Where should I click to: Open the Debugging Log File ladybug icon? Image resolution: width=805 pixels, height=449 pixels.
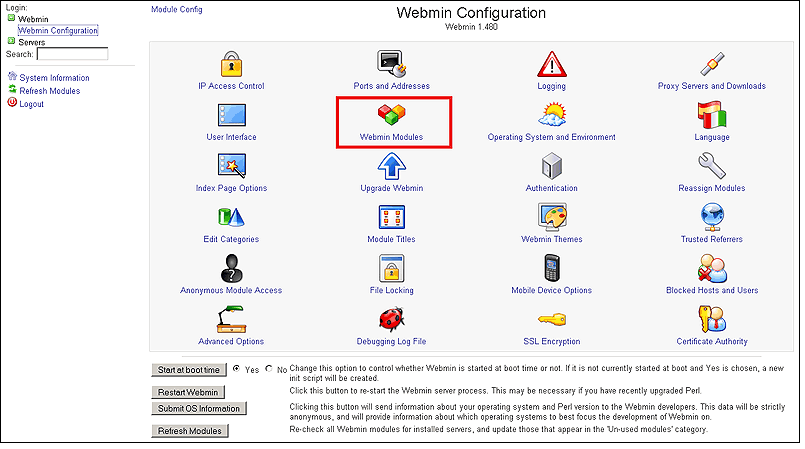click(x=392, y=319)
